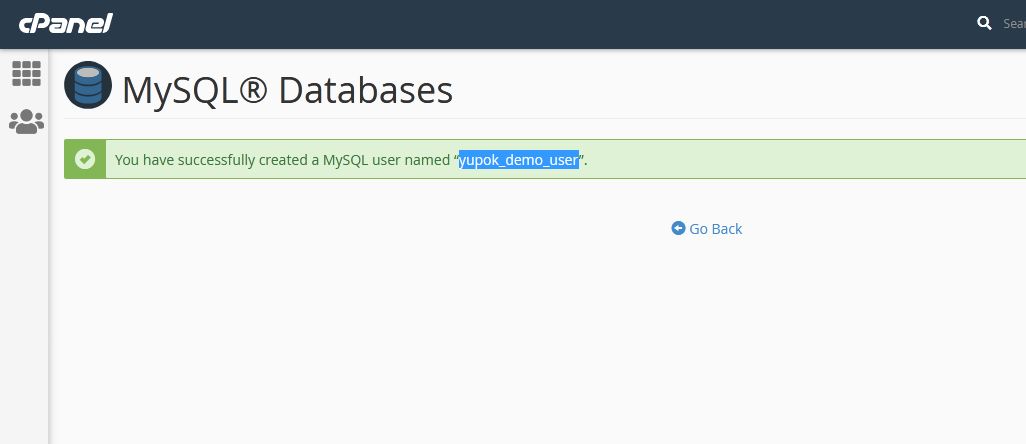The image size is (1026, 444).
Task: Click the green success checkmark icon
Action: tap(84, 159)
